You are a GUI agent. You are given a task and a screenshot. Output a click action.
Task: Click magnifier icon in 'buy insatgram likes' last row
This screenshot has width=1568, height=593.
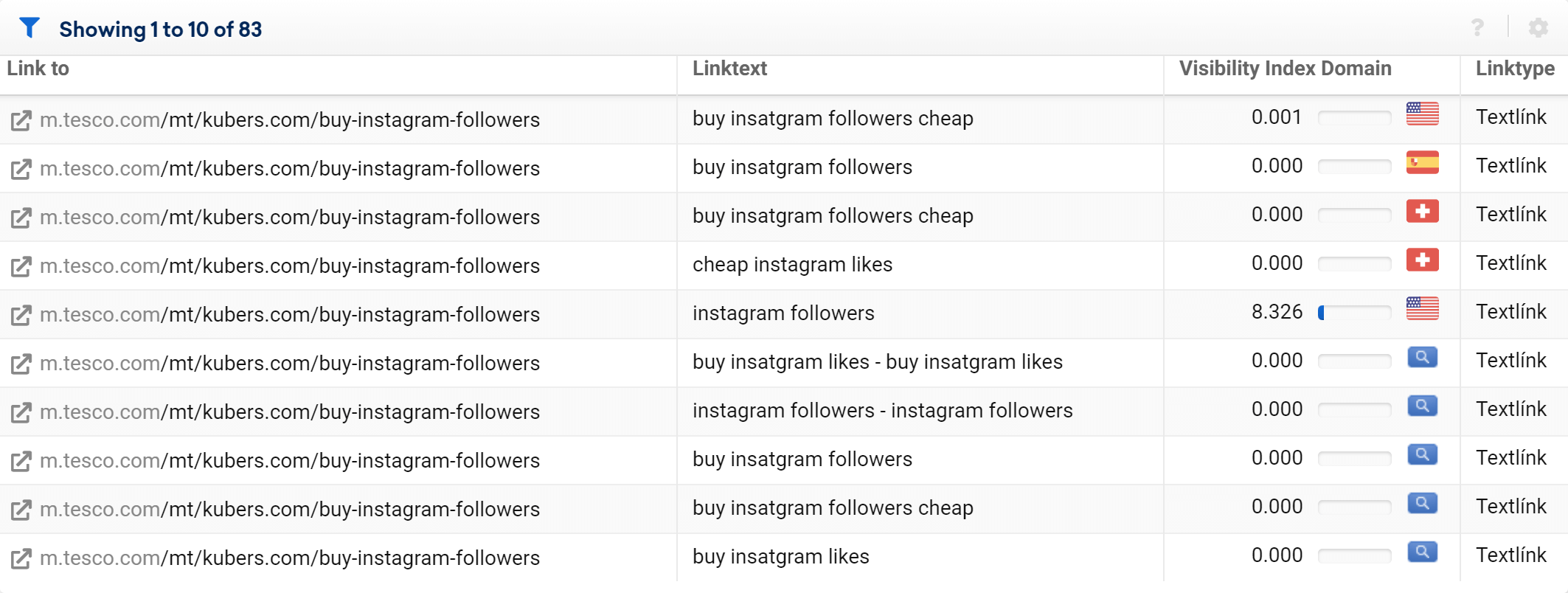1422,552
